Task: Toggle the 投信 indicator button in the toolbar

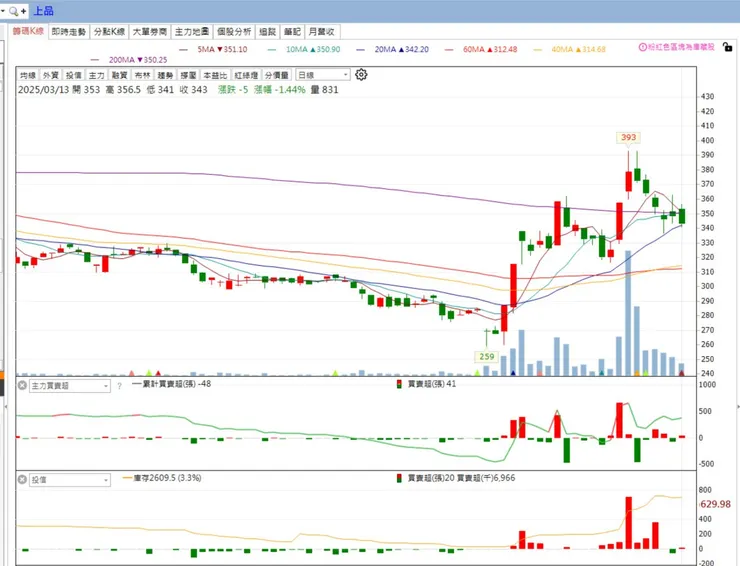Action: pos(73,75)
